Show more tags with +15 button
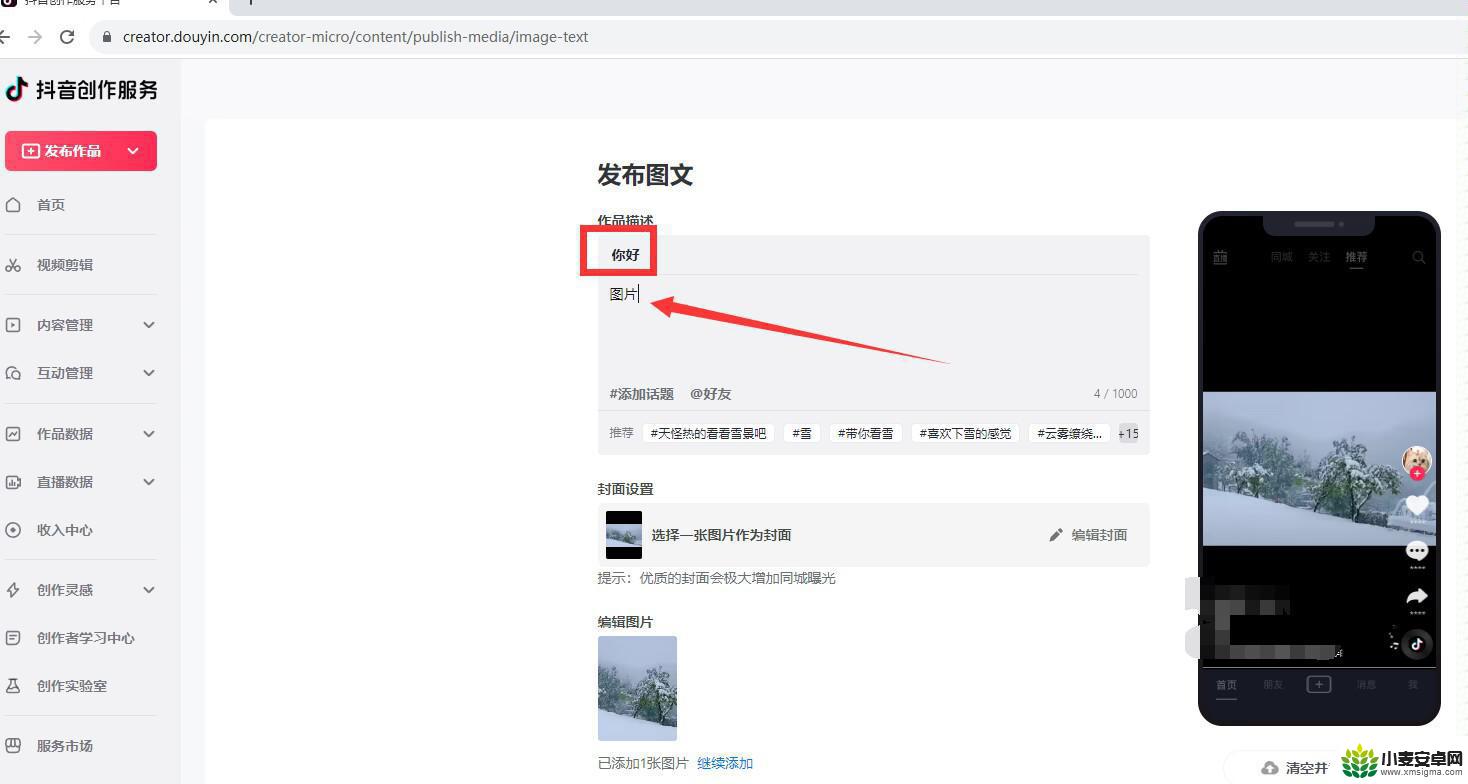Viewport: 1468px width, 784px height. point(1128,434)
